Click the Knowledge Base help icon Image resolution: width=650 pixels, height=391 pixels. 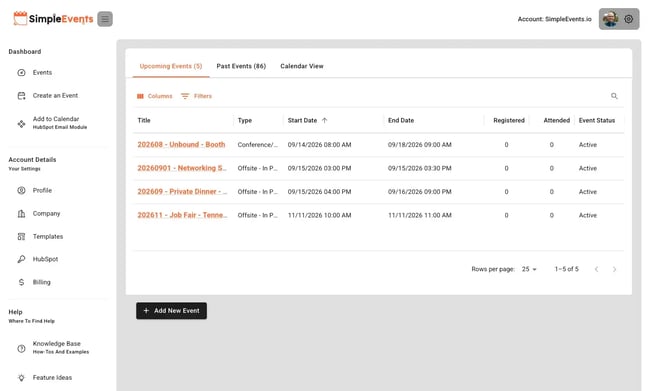point(21,348)
